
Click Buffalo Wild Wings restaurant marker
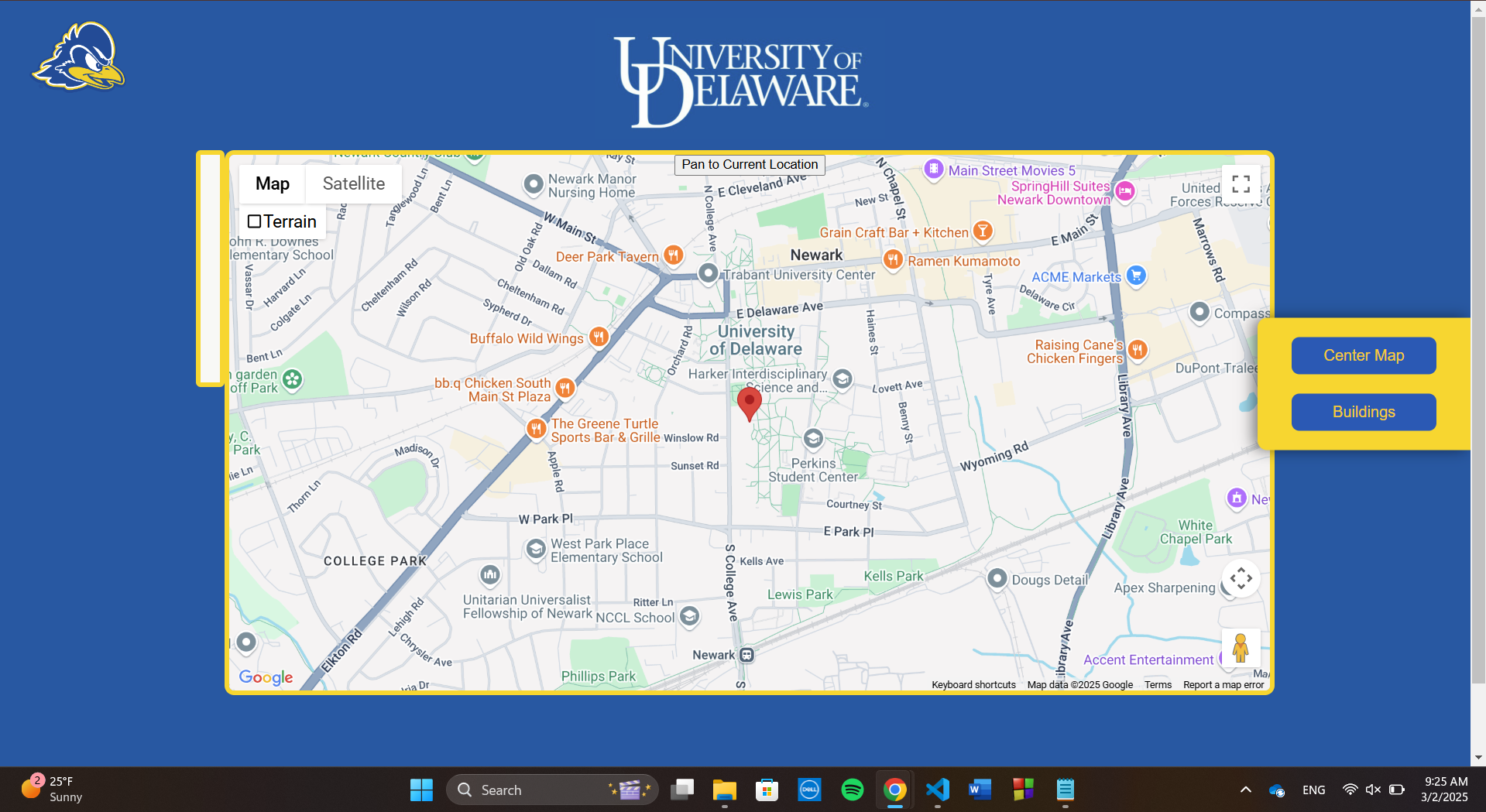coord(599,337)
